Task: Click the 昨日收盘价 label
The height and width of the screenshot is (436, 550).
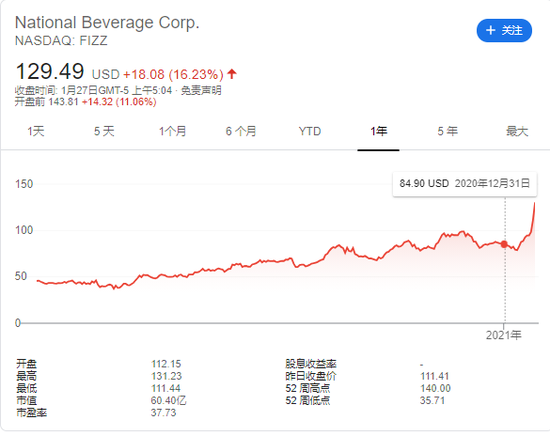Action: click(311, 376)
